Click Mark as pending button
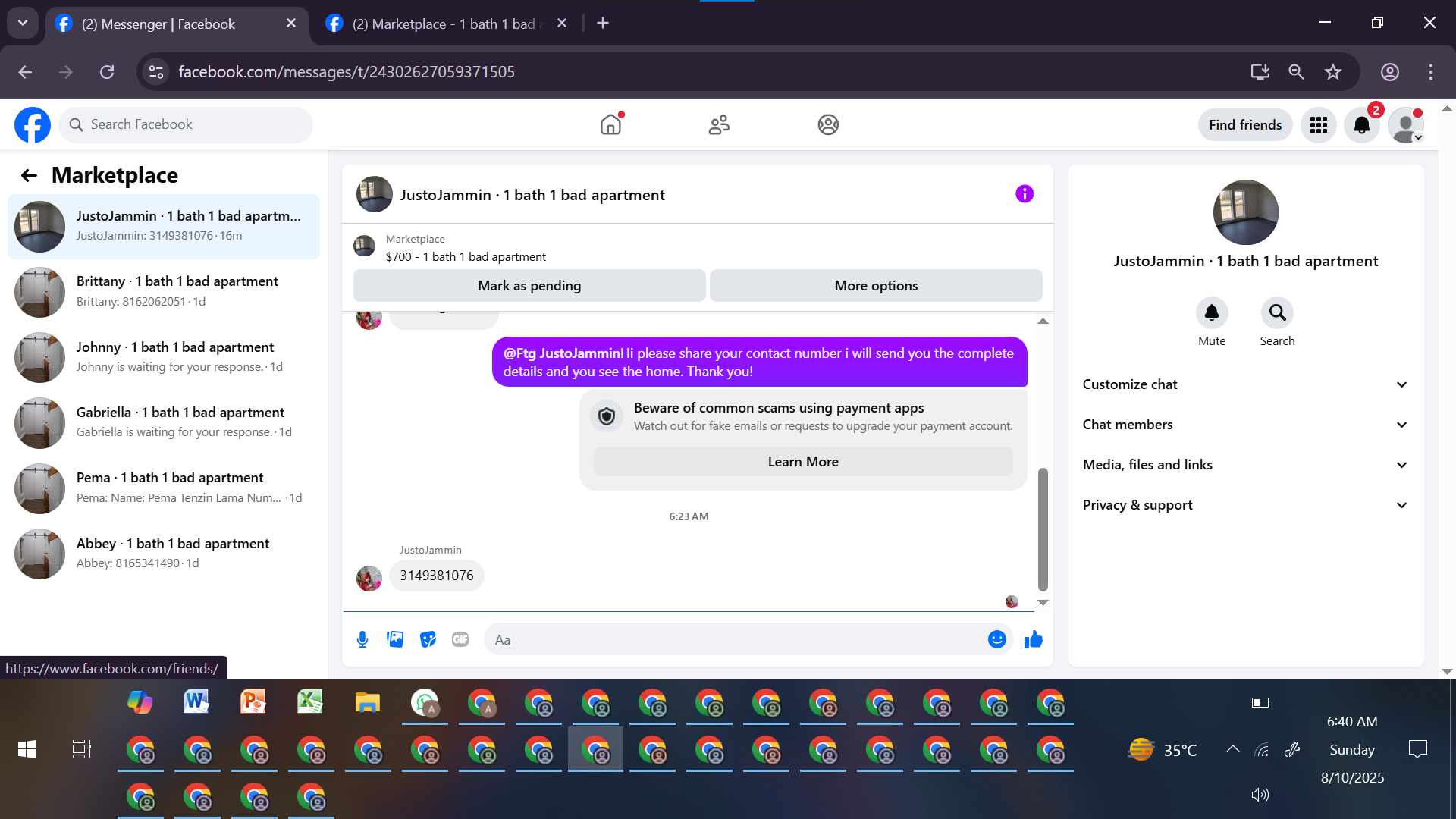Viewport: 1456px width, 819px height. pos(529,286)
